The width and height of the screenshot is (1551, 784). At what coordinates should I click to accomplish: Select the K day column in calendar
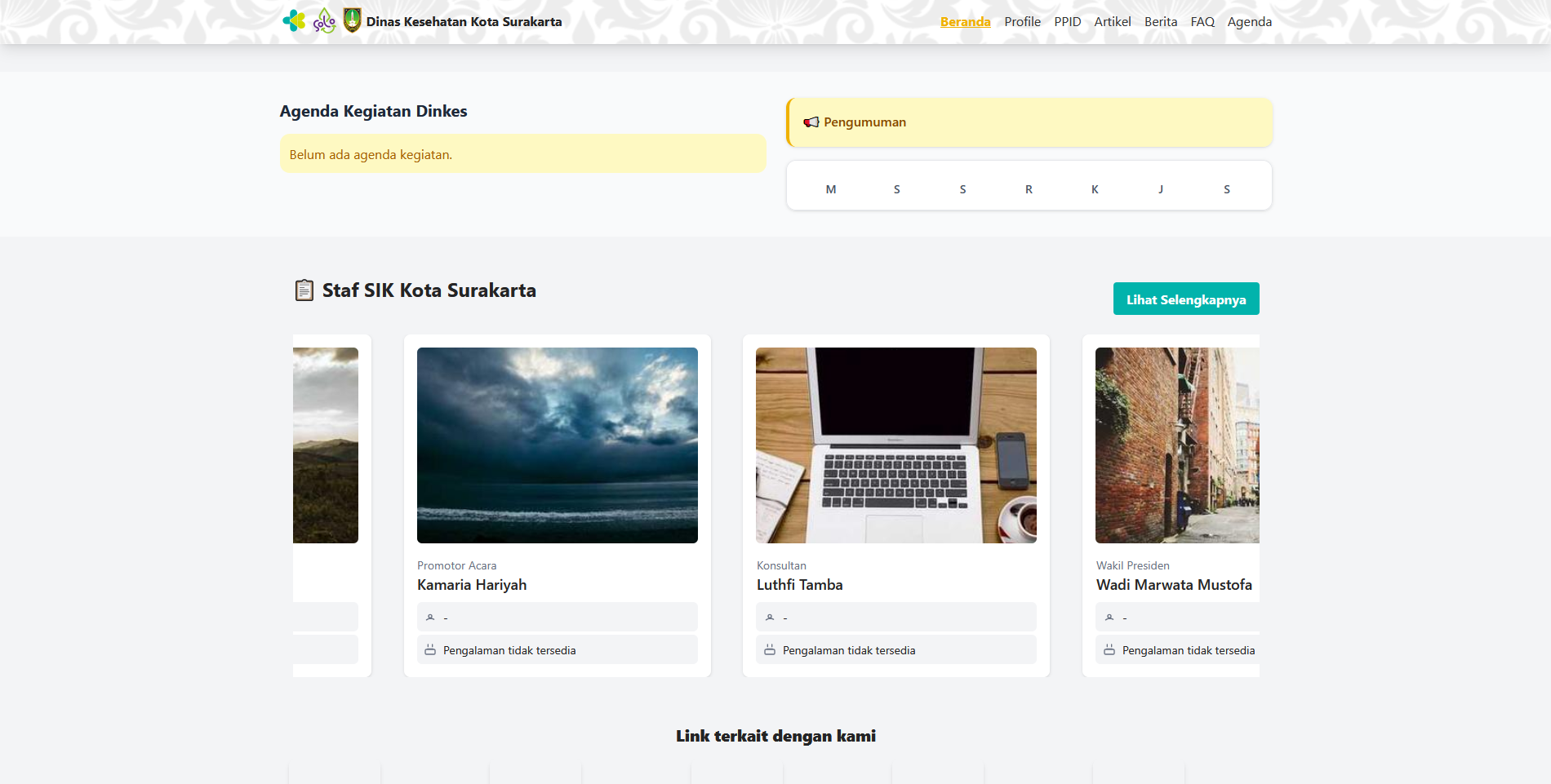(x=1095, y=189)
